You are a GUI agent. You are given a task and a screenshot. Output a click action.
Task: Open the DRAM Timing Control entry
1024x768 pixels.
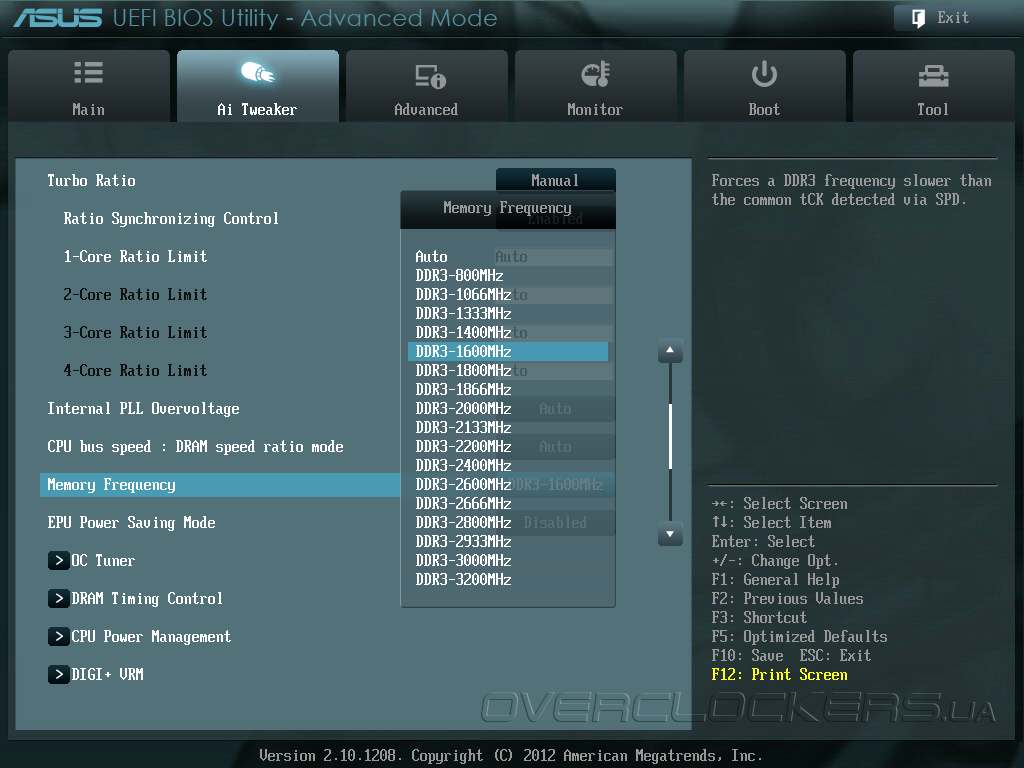click(x=147, y=598)
